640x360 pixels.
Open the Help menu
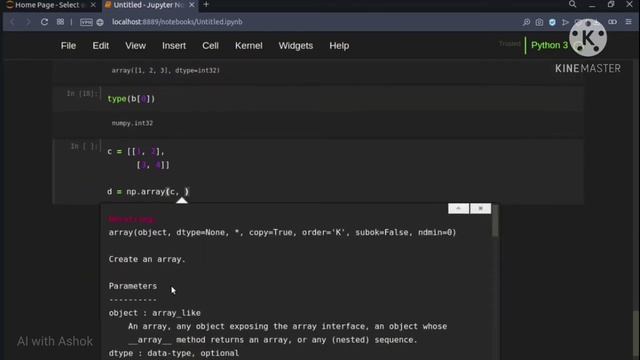339,46
